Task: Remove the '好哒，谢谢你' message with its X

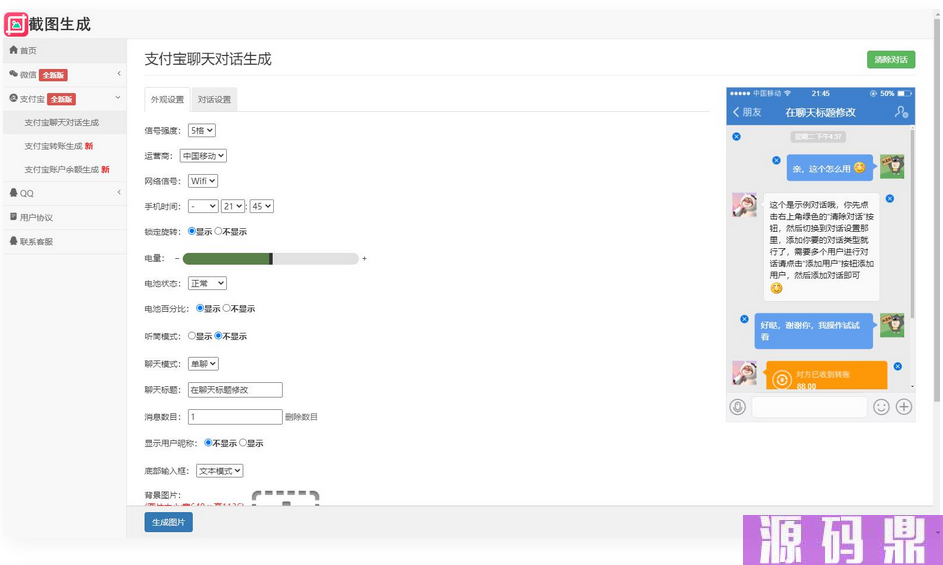Action: (744, 319)
